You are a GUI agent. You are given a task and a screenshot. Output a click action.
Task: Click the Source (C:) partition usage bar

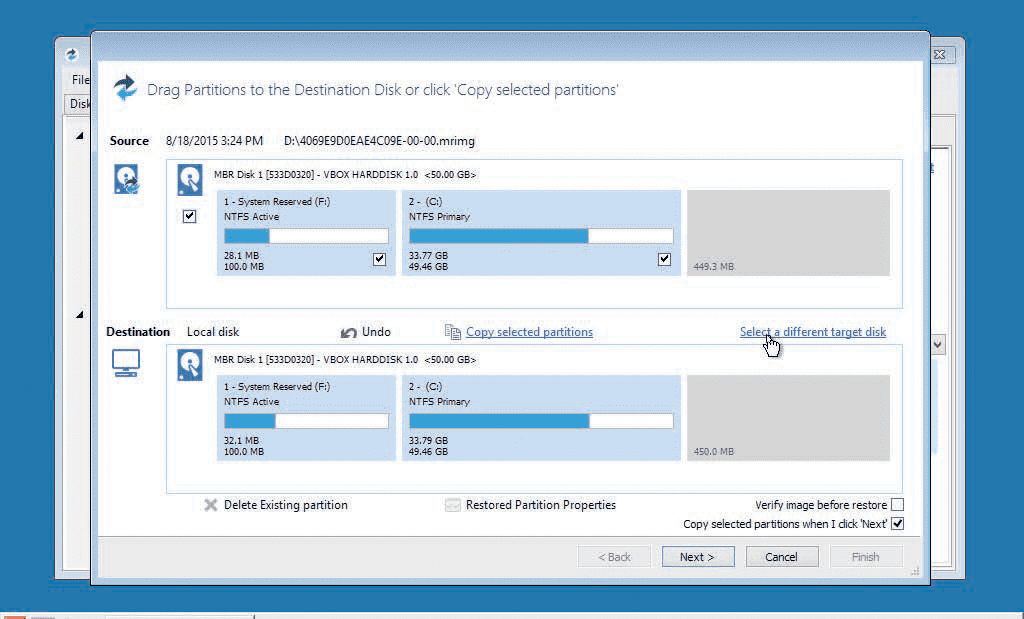541,236
